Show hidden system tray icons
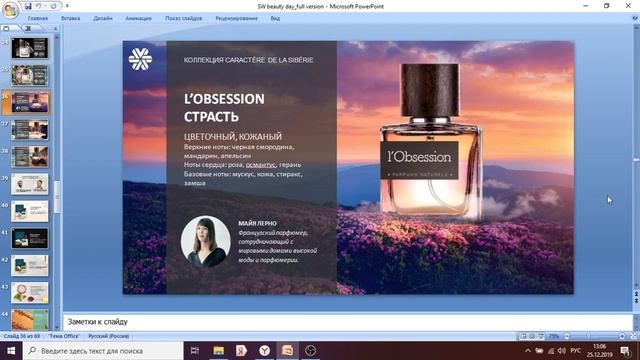640x360 pixels. 528,351
